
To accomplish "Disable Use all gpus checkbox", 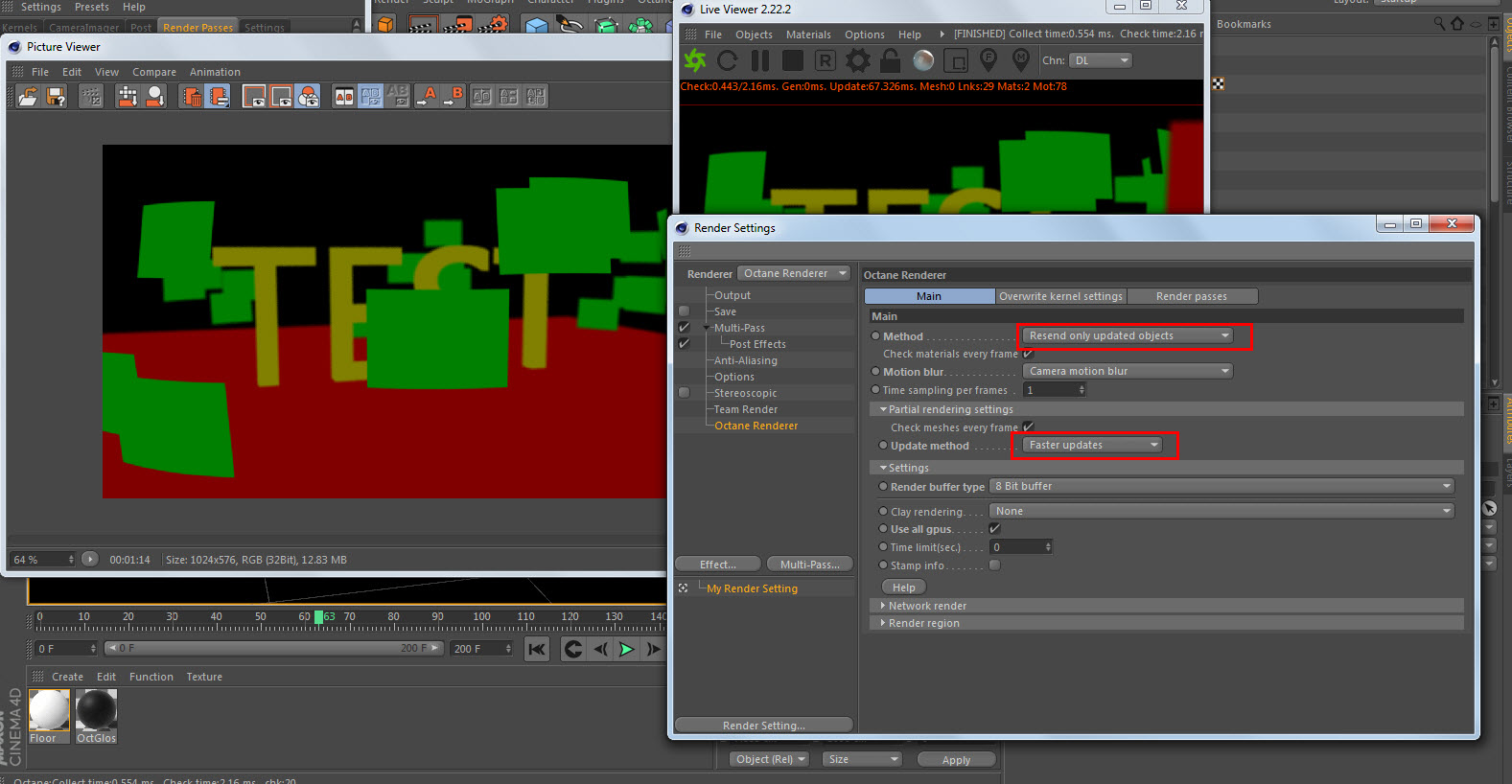I will click(994, 529).
